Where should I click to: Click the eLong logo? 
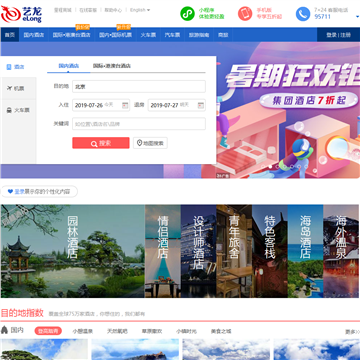click(21, 14)
